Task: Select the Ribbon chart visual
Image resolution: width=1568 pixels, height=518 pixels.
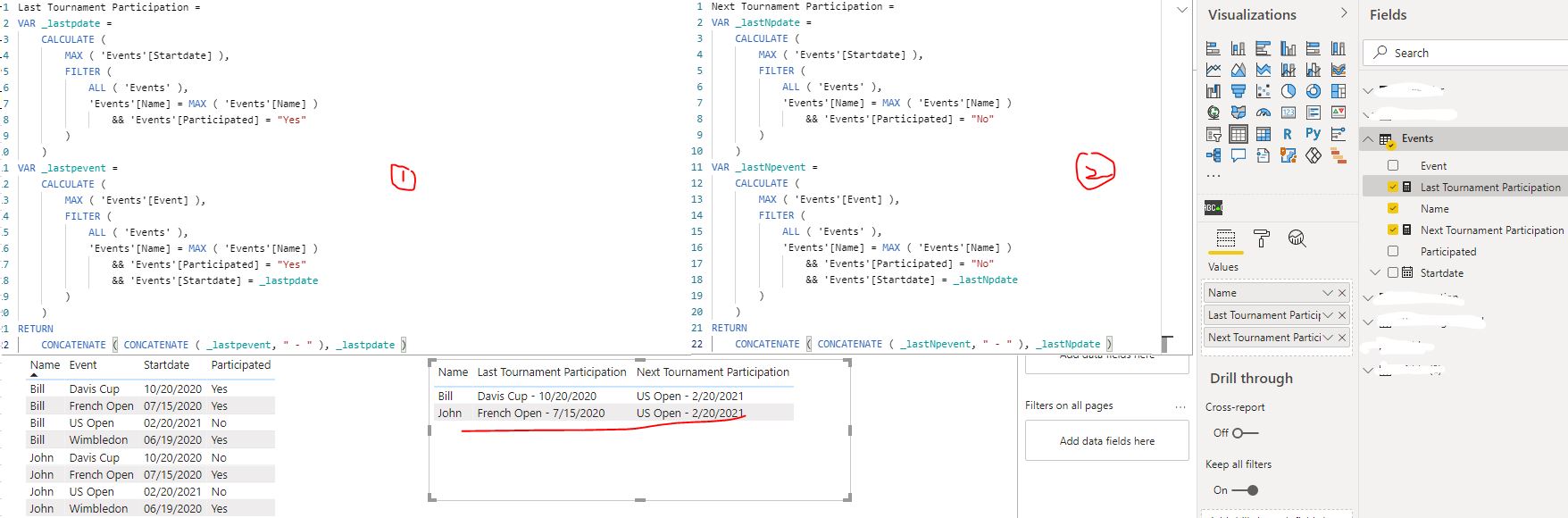Action: pos(1338,70)
